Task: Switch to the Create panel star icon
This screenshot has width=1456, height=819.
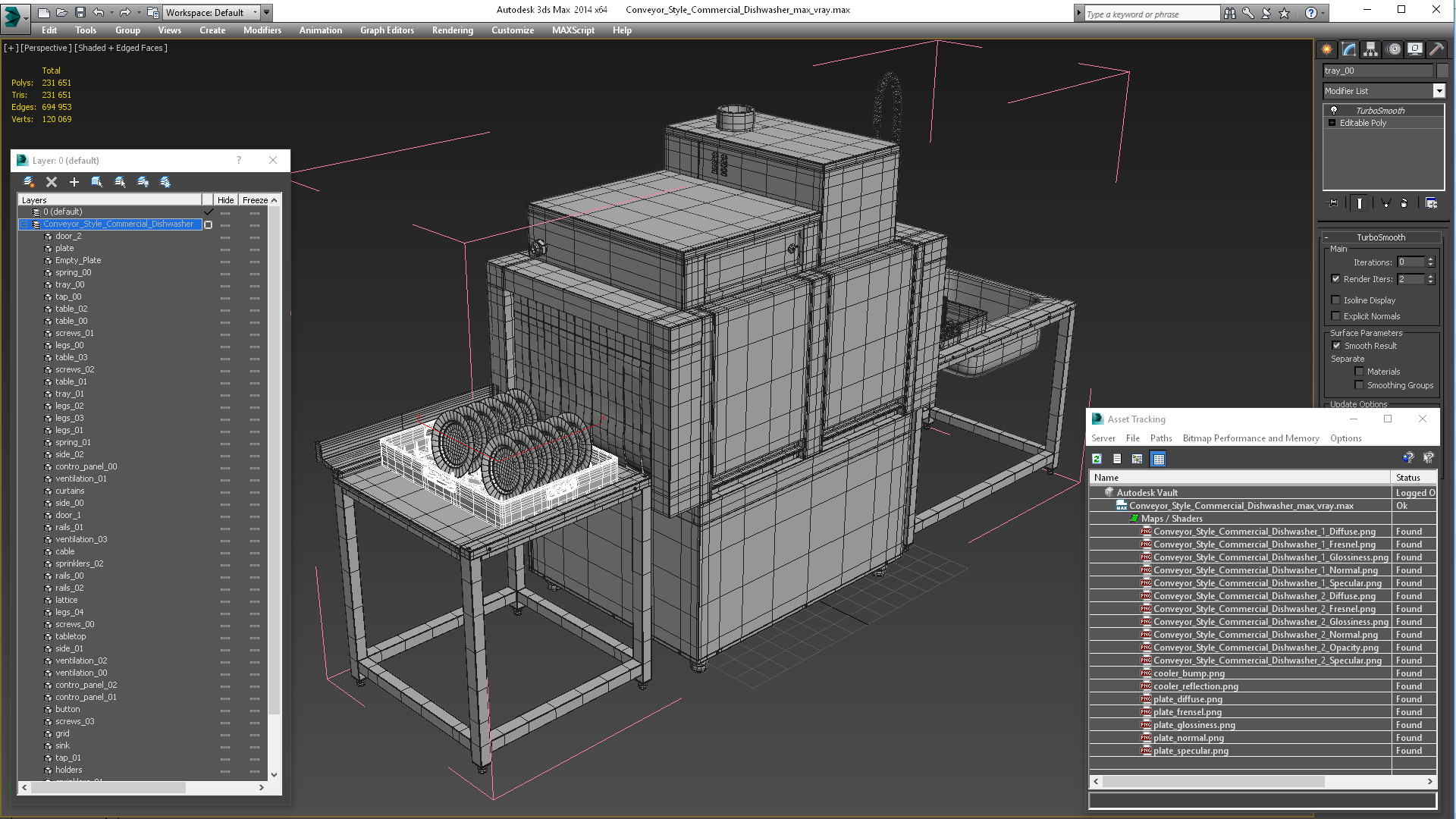Action: point(1326,49)
